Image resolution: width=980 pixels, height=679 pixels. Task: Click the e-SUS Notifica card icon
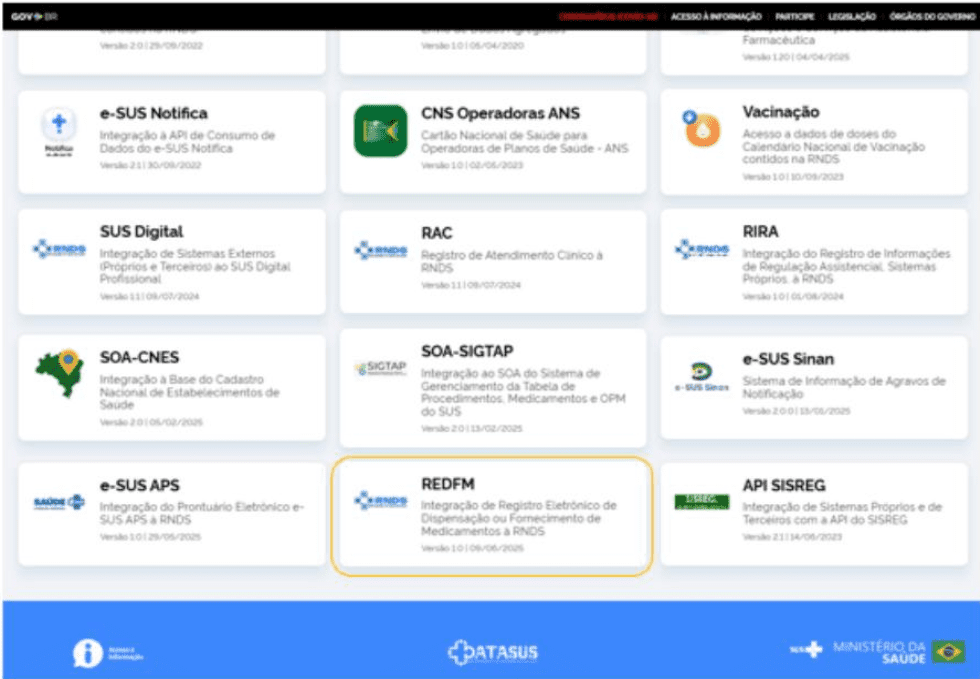[x=59, y=131]
